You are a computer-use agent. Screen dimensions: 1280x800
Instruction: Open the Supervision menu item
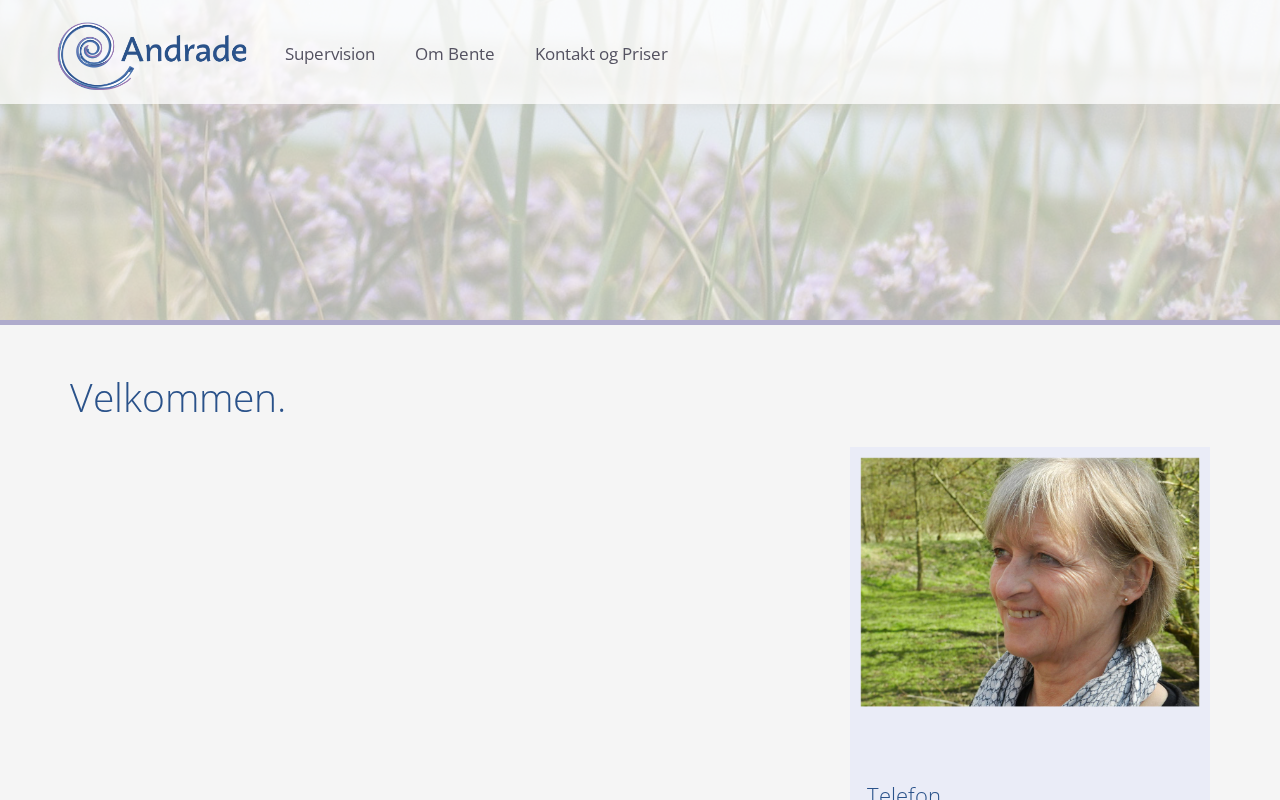pyautogui.click(x=330, y=54)
